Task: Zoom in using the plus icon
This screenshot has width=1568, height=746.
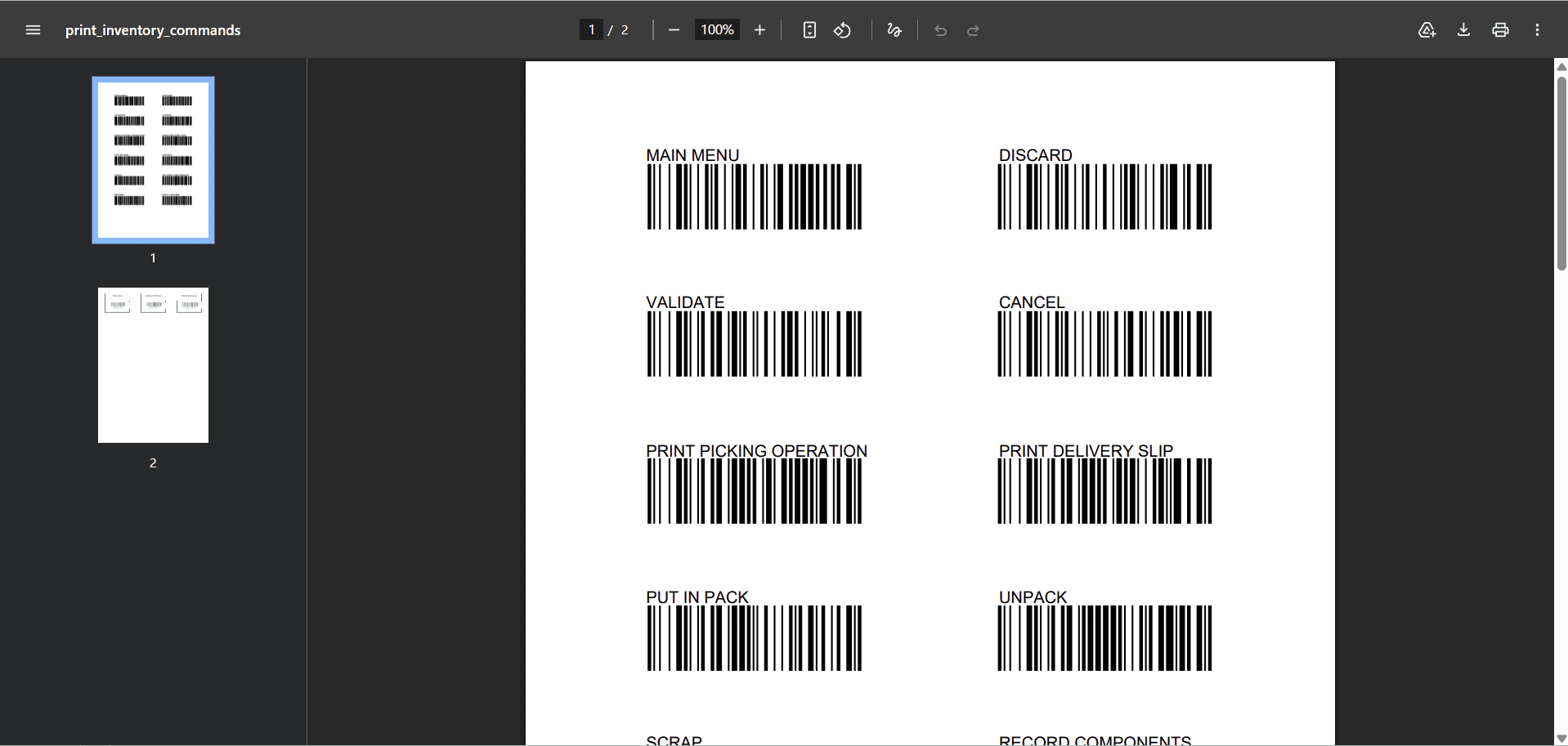Action: [x=759, y=29]
